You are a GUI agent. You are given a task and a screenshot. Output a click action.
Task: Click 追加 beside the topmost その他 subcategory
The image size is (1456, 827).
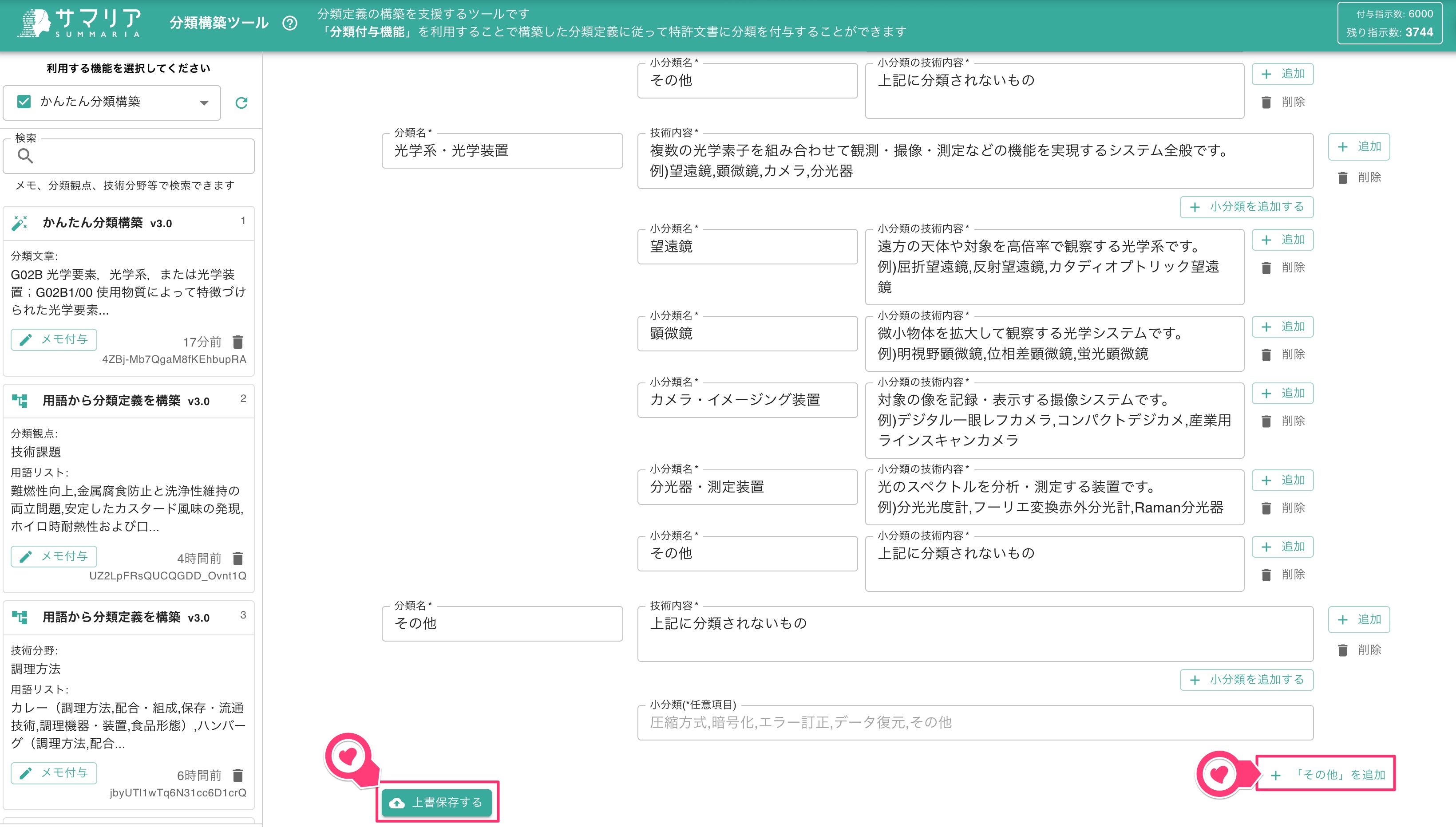click(x=1283, y=74)
